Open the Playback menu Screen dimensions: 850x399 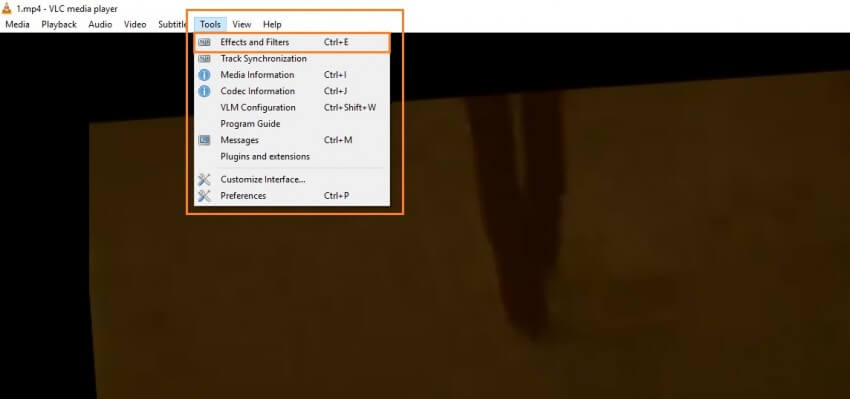pos(59,24)
